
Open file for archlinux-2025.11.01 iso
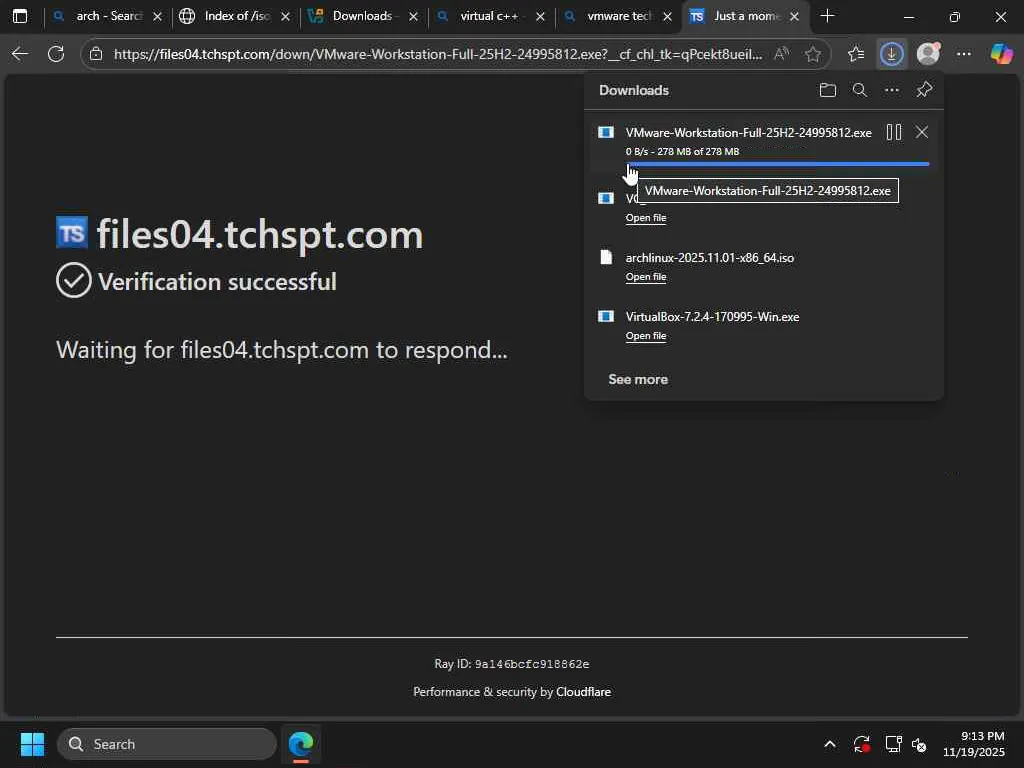click(x=646, y=277)
